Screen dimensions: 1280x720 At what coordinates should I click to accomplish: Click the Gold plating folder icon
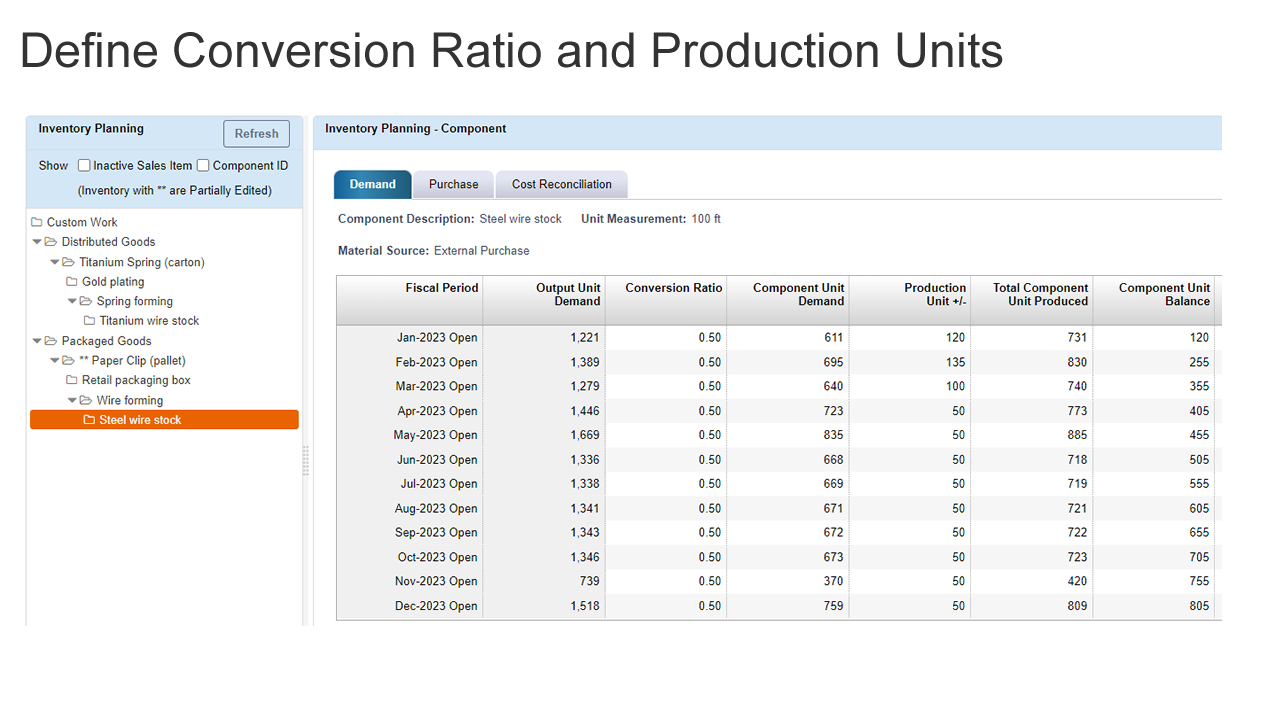[72, 282]
